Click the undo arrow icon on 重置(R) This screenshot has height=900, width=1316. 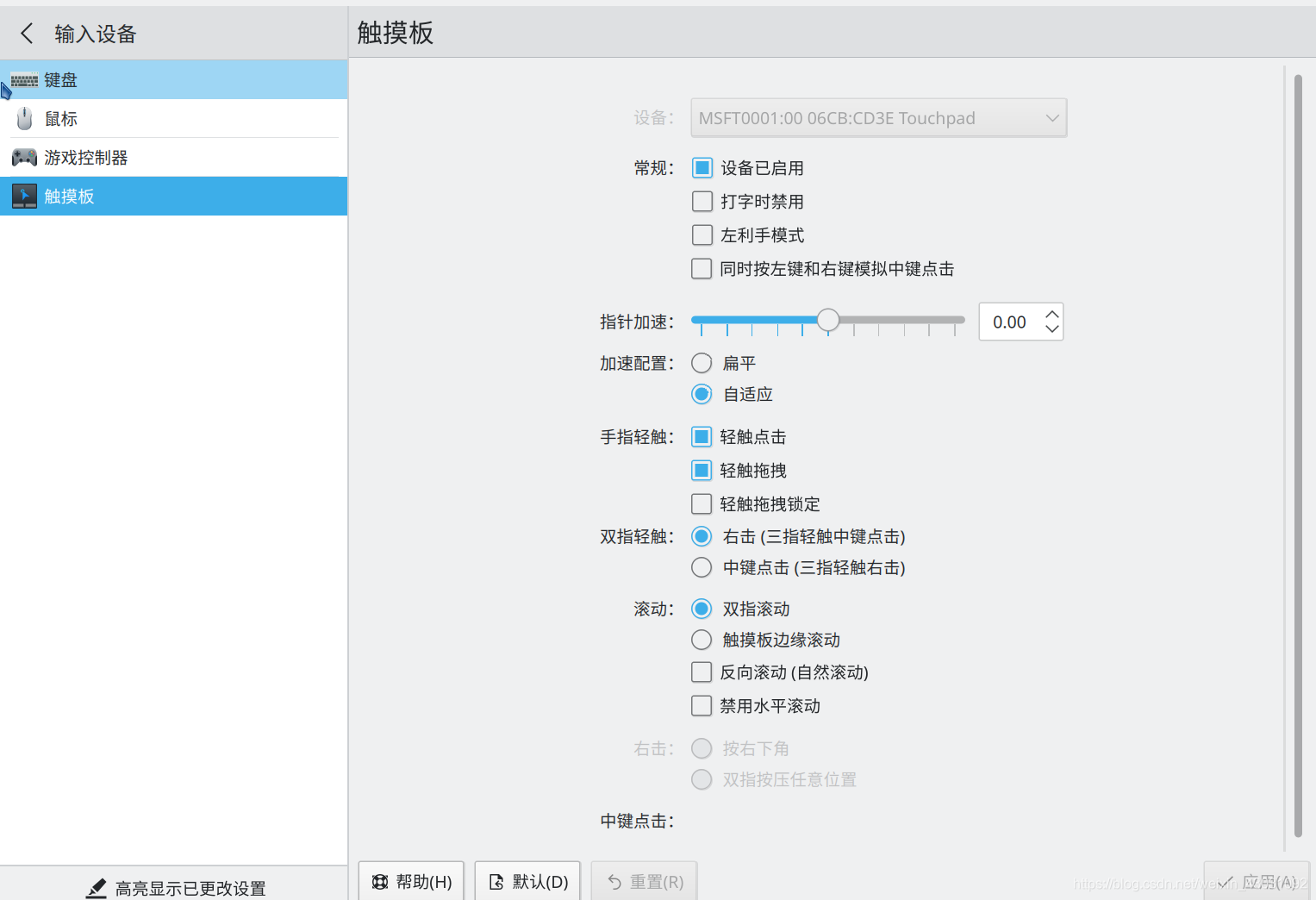(614, 882)
